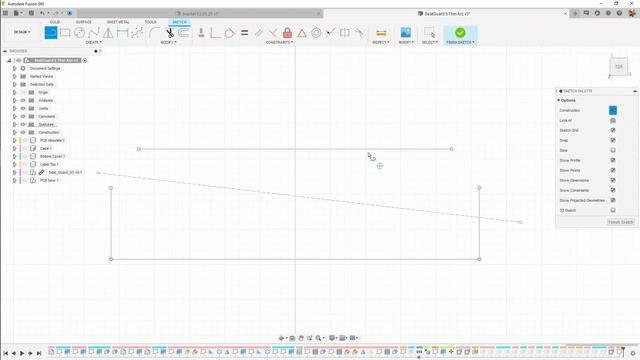This screenshot has height=360, width=640.
Task: Hide the Joints folder via eye icon
Action: (23, 108)
